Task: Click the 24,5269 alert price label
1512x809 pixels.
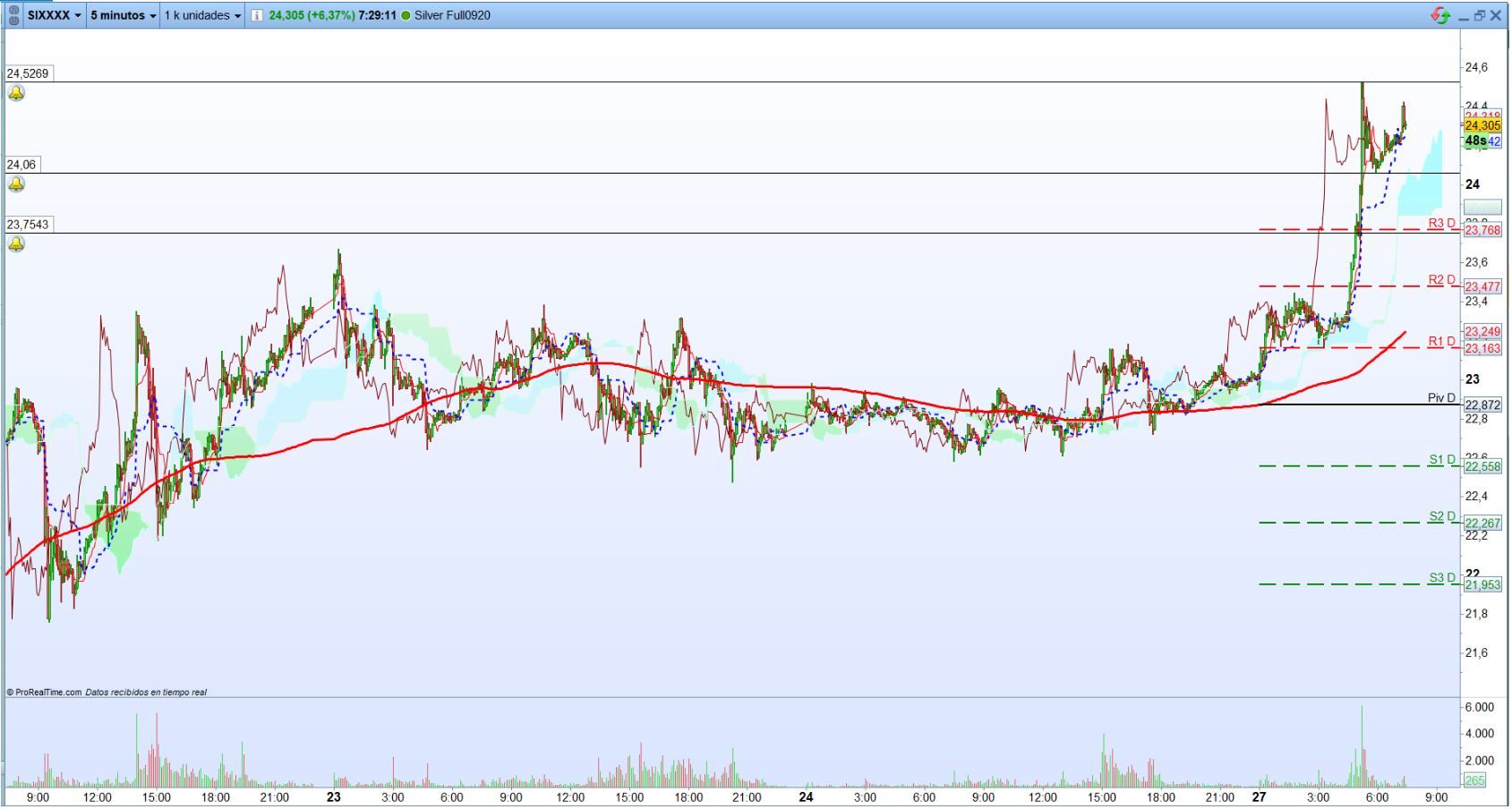Action: (x=28, y=73)
